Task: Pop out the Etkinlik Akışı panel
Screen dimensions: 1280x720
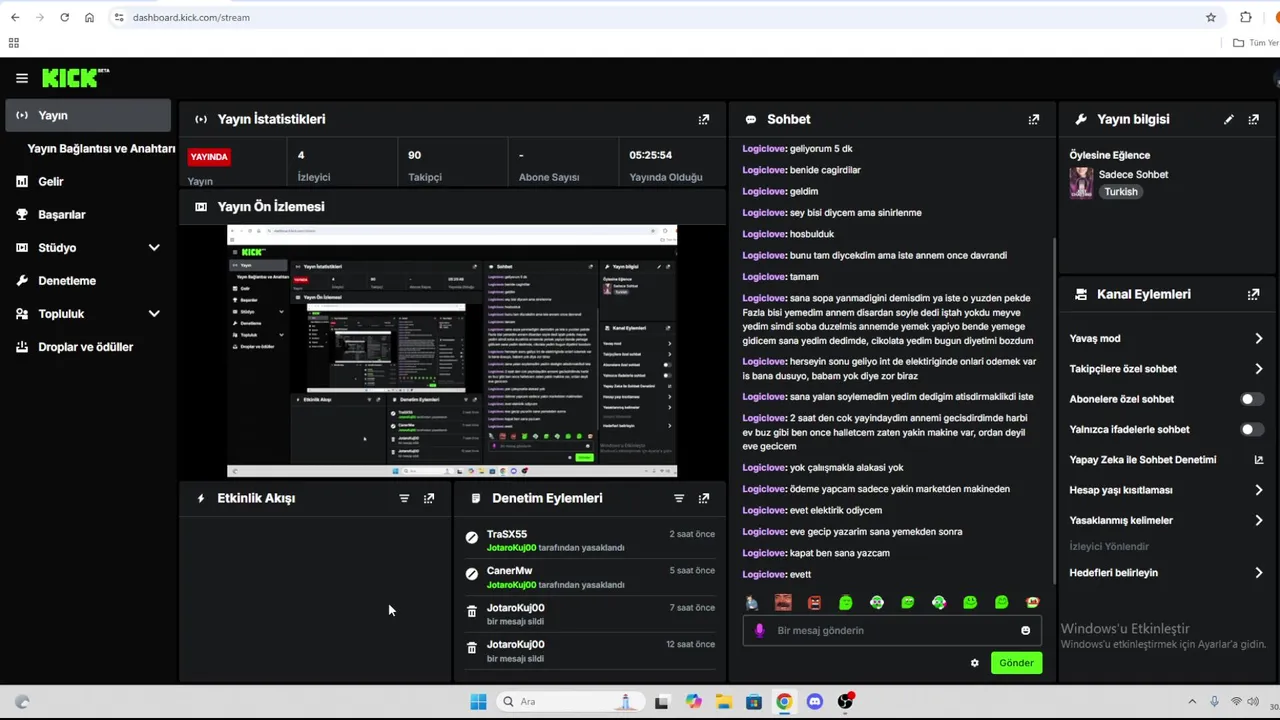Action: 429,498
